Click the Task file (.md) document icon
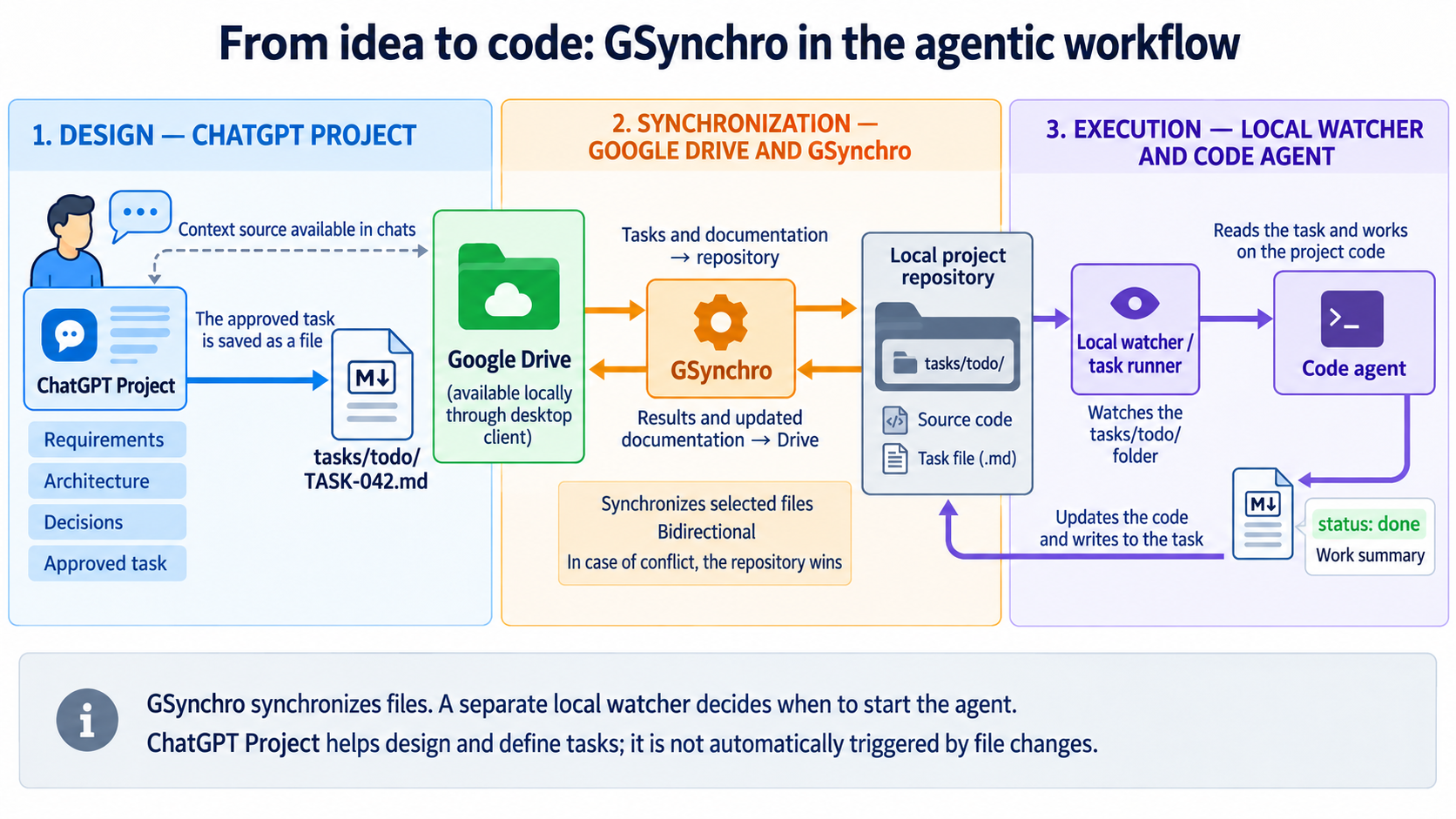Image resolution: width=1456 pixels, height=819 pixels. [x=895, y=459]
